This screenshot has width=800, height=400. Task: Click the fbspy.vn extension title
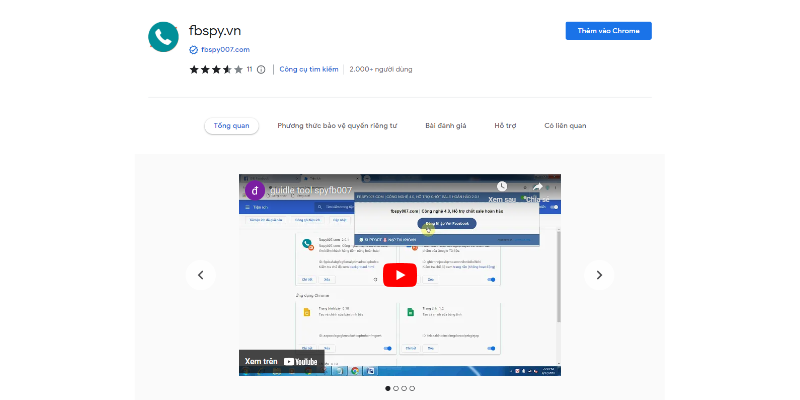tap(214, 31)
